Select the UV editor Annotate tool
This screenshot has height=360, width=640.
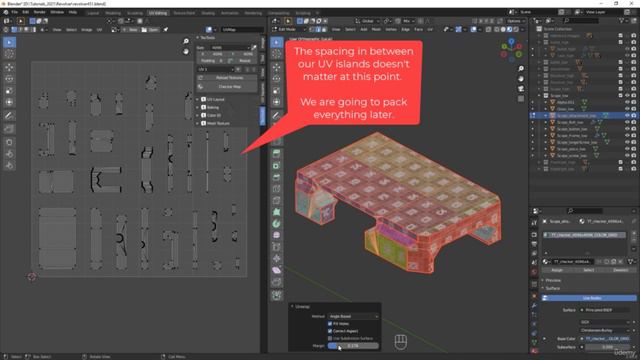pos(9,116)
